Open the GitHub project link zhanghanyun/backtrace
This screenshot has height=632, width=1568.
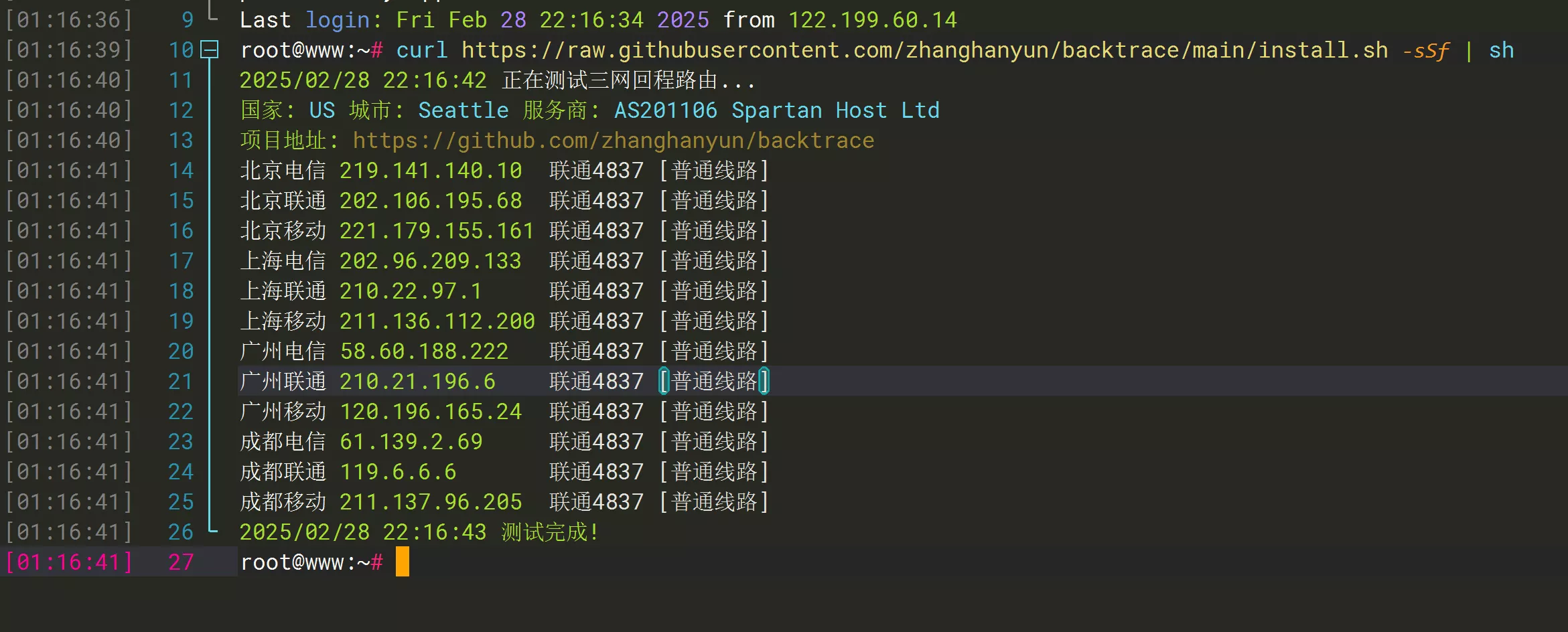click(613, 140)
